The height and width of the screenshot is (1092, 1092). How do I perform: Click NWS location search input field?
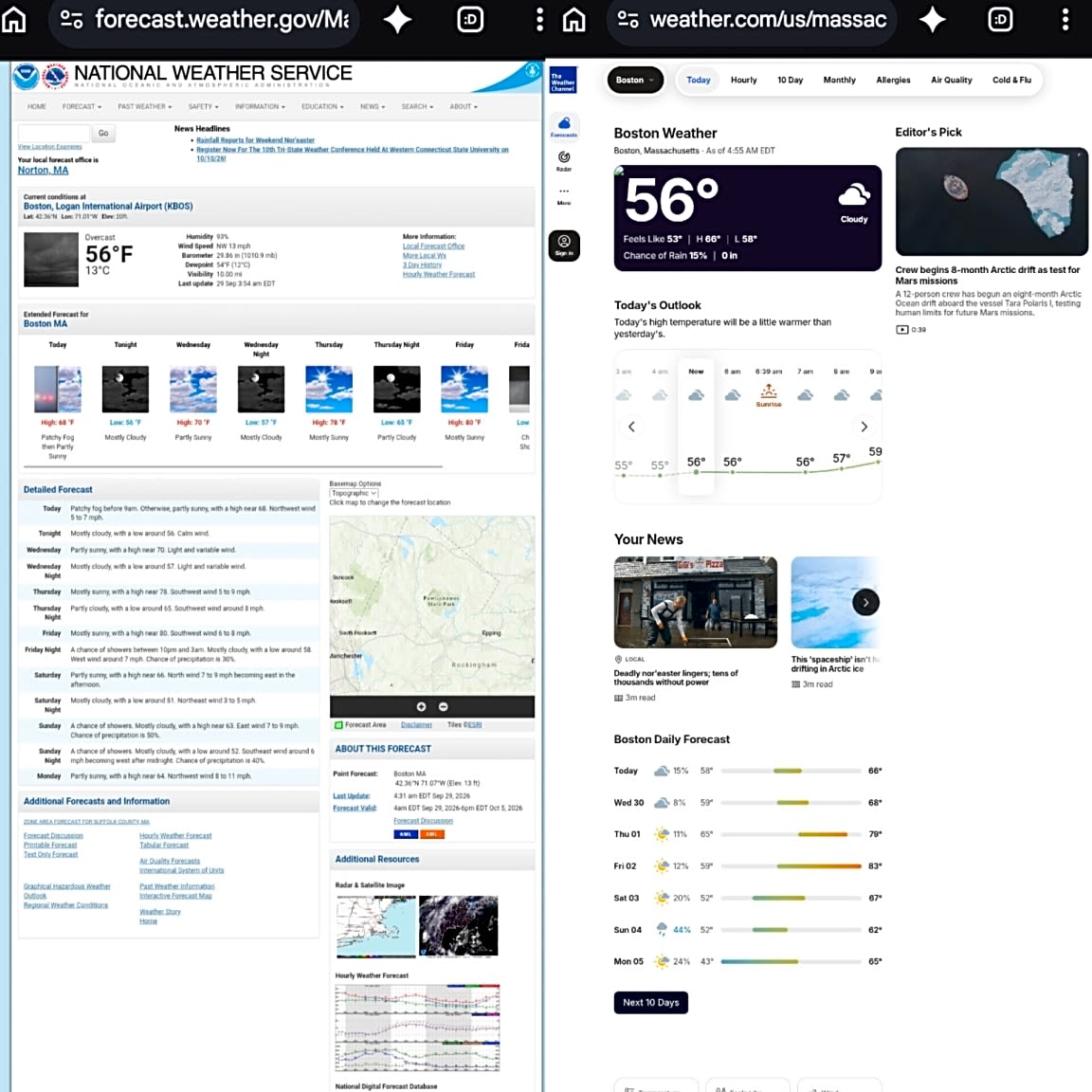[x=54, y=133]
